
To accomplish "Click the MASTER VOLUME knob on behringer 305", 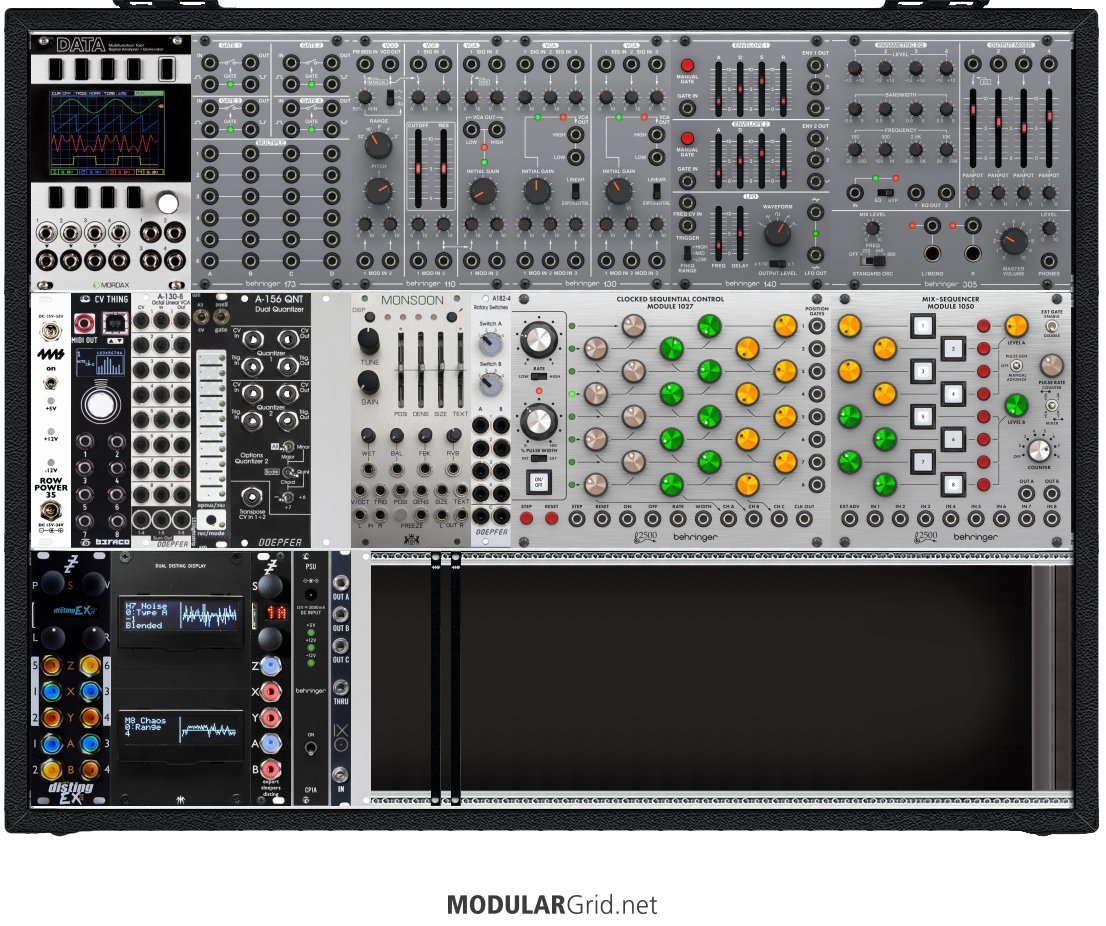I will click(1014, 241).
